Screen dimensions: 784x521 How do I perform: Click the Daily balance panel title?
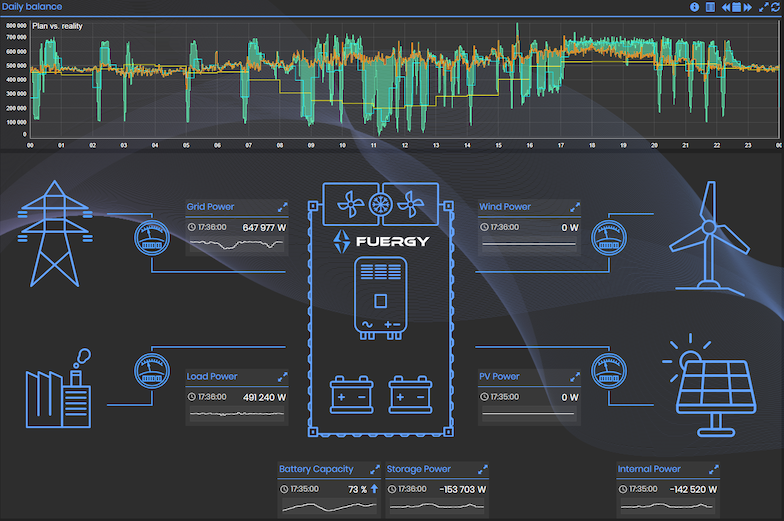(32, 6)
